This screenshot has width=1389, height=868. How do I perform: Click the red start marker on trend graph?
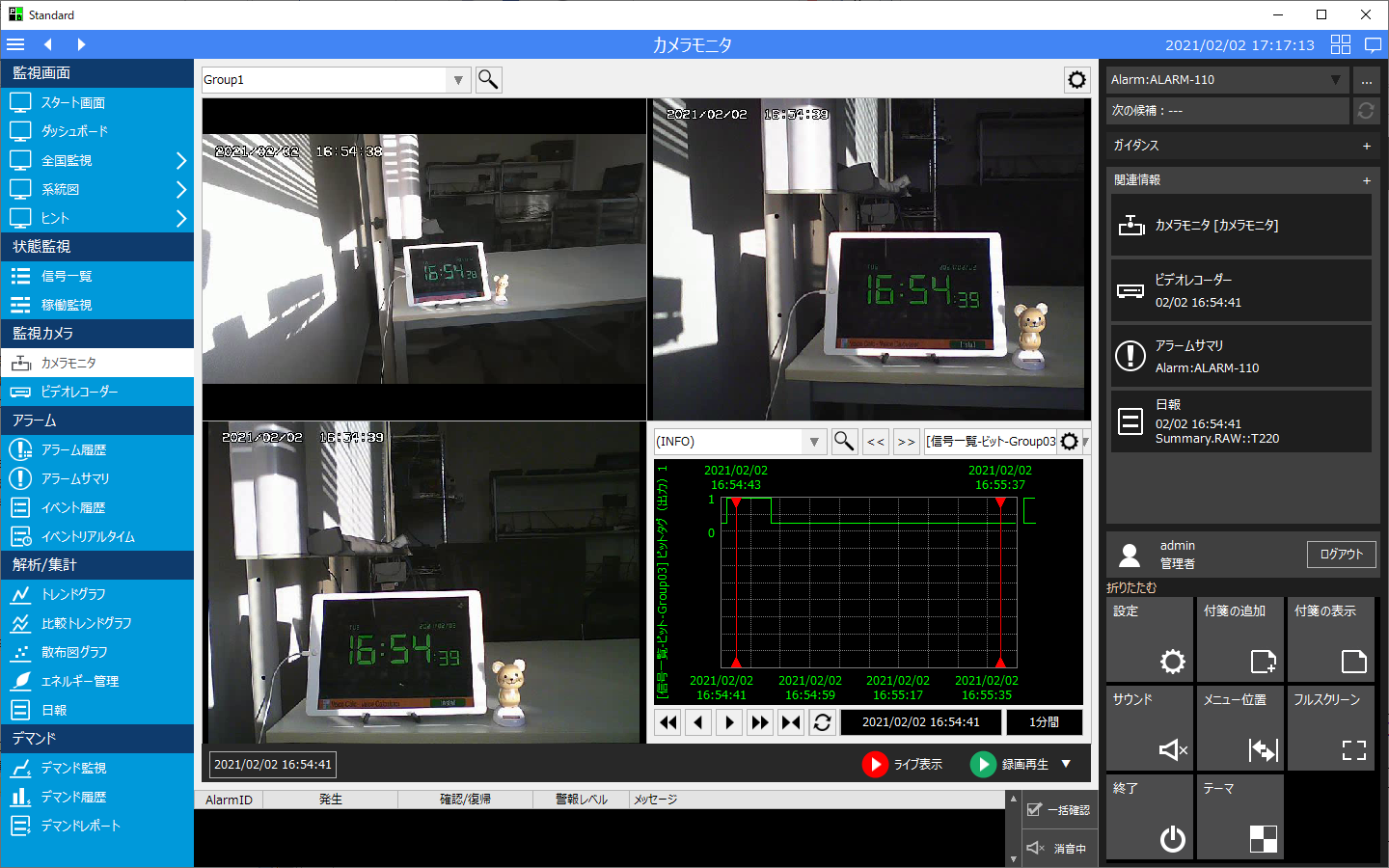736,502
